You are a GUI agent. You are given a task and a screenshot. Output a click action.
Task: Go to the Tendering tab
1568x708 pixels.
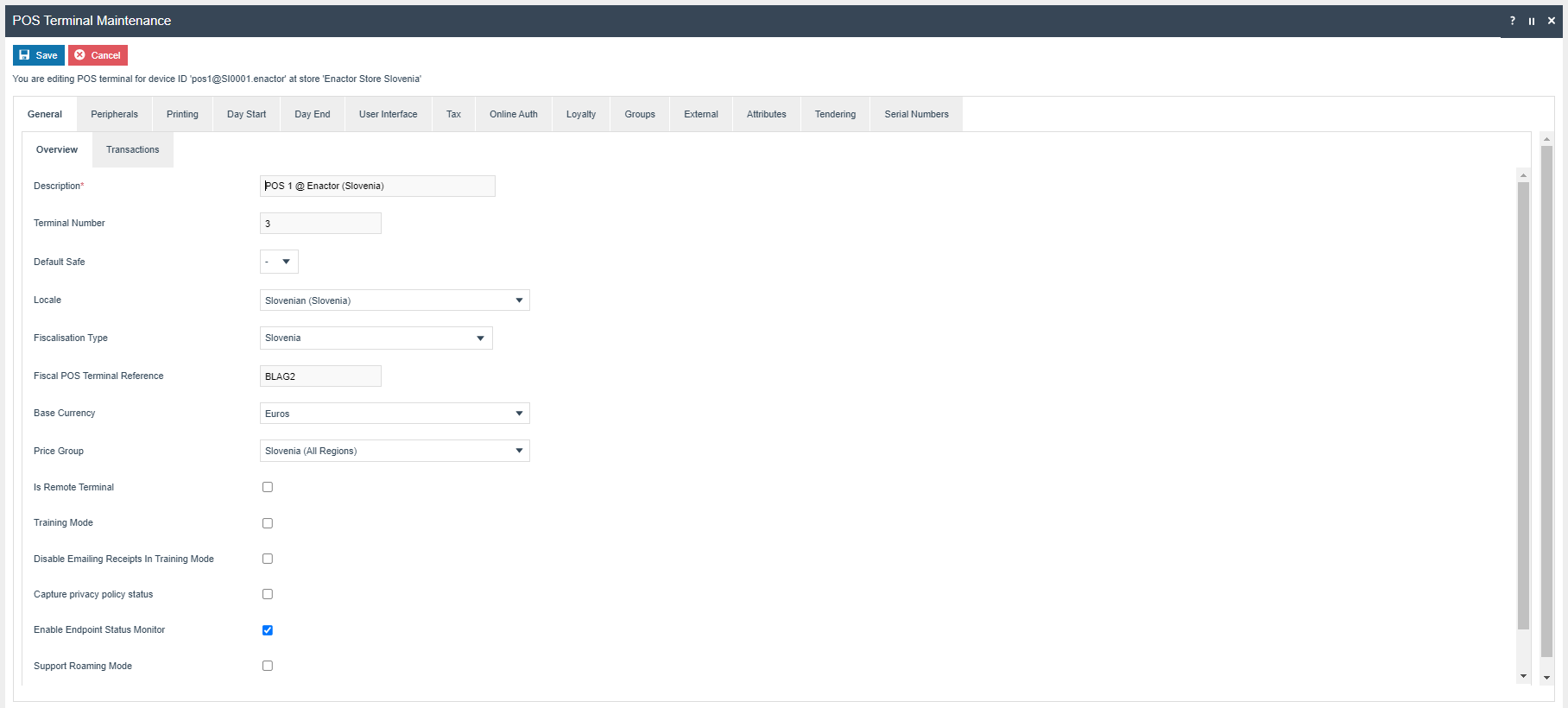[835, 114]
